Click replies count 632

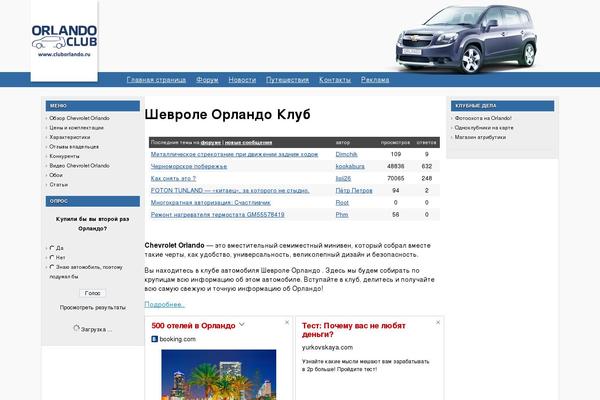click(427, 167)
